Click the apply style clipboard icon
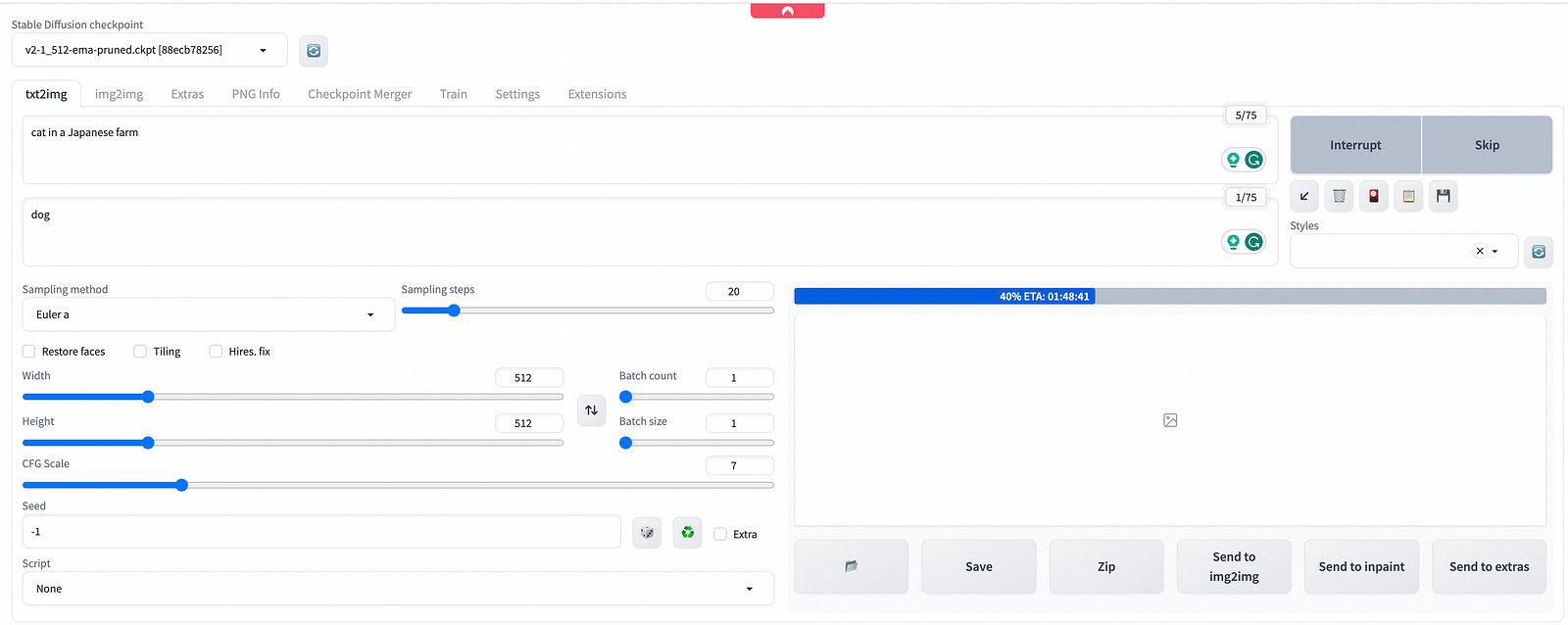Screen dimensions: 1568x625 [x=1408, y=196]
